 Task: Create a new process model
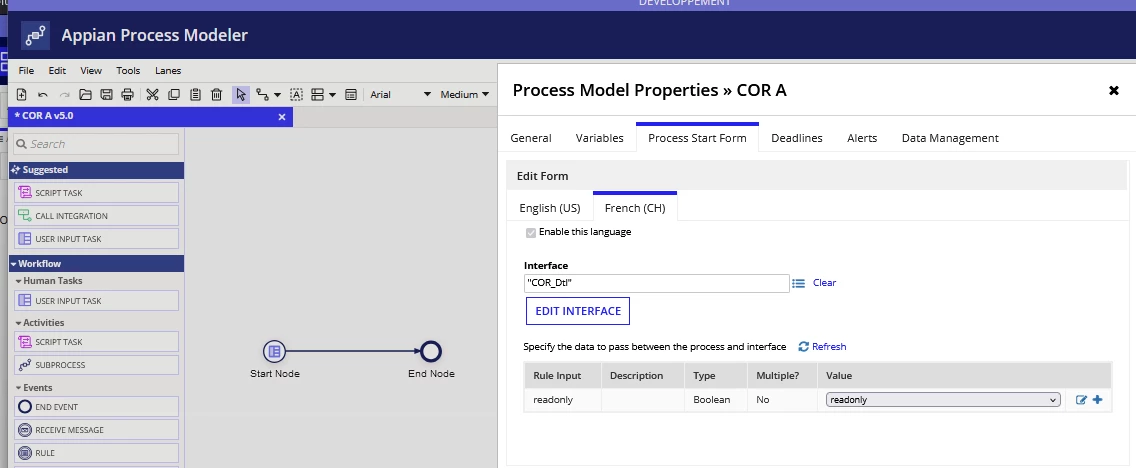(22, 95)
